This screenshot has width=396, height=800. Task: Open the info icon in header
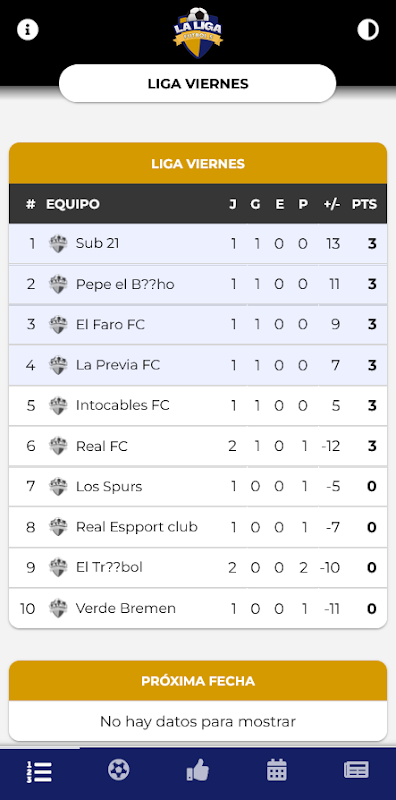28,30
